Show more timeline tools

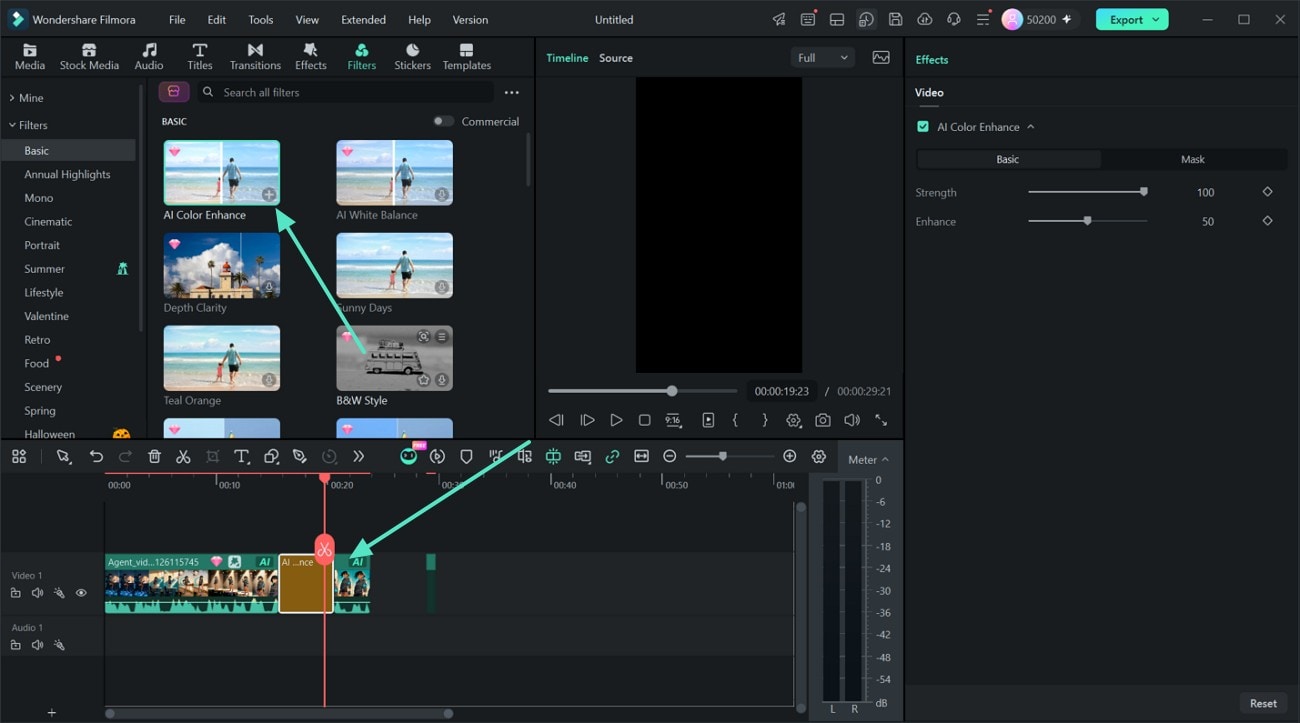point(359,456)
